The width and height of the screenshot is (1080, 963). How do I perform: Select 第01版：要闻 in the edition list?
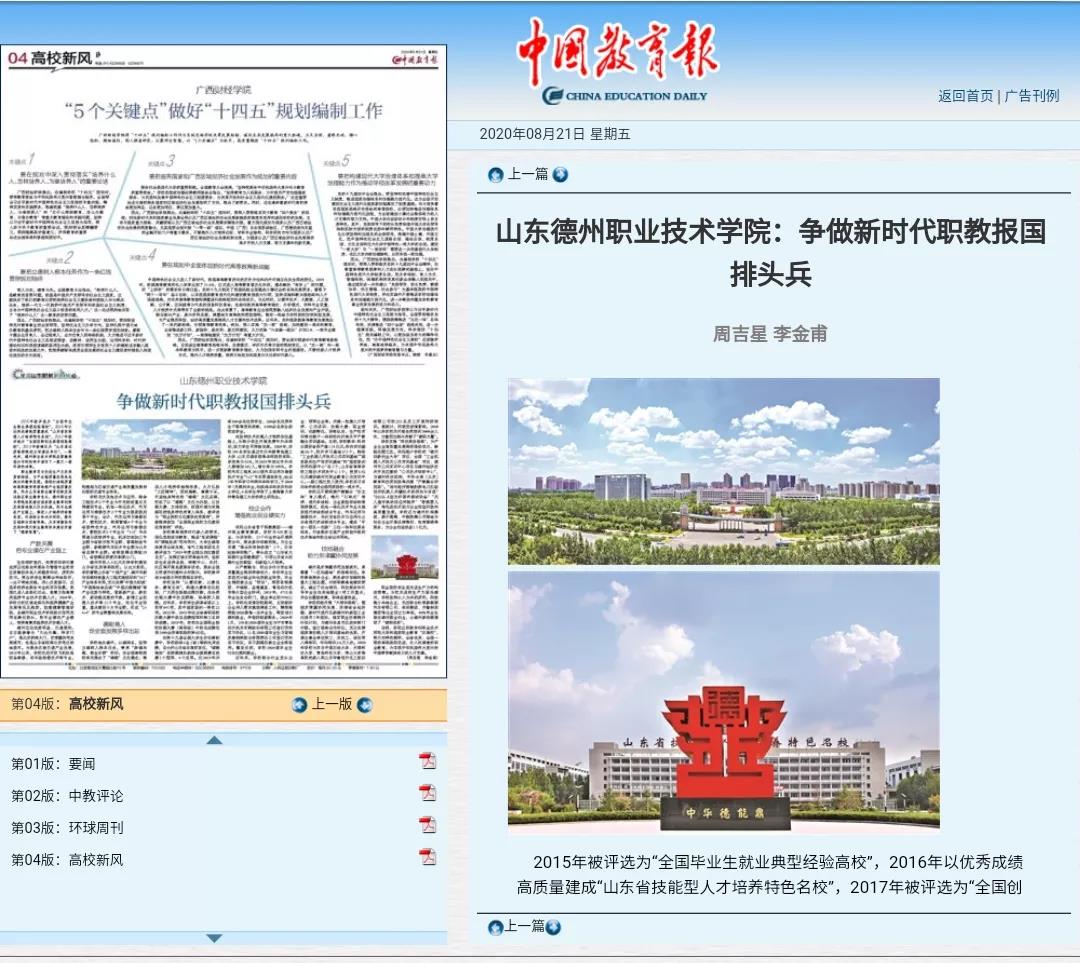[x=53, y=763]
